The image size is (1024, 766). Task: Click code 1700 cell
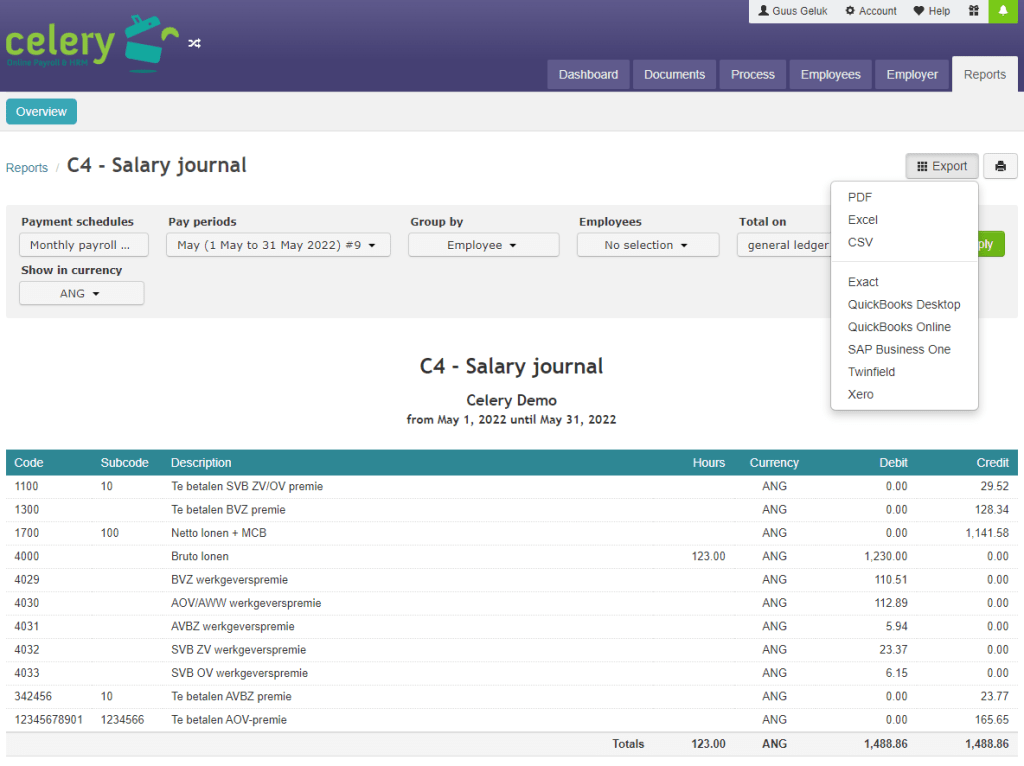point(27,534)
